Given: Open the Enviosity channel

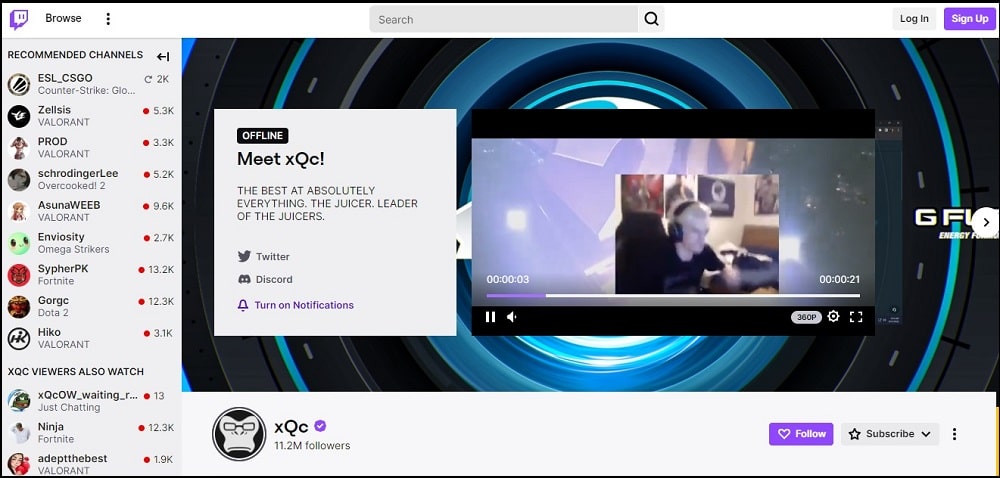Looking at the screenshot, I should click(x=91, y=243).
